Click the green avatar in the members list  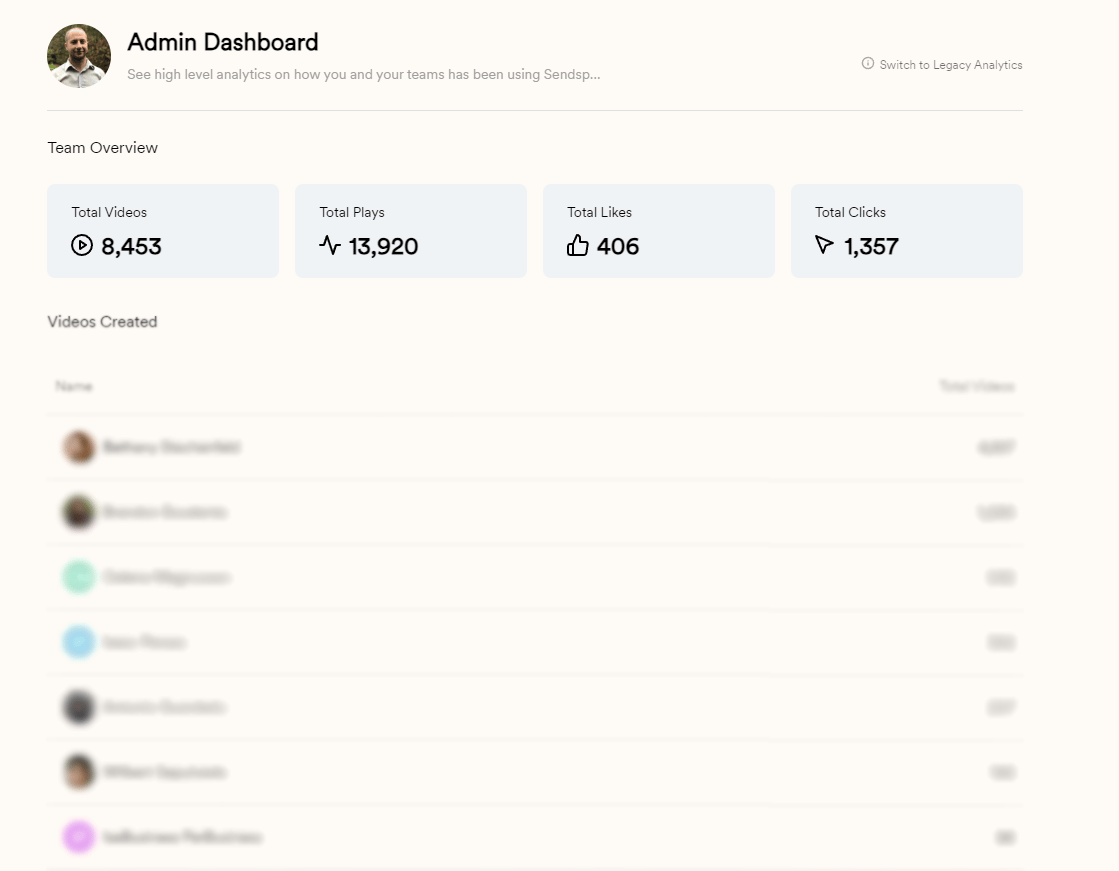[x=79, y=577]
